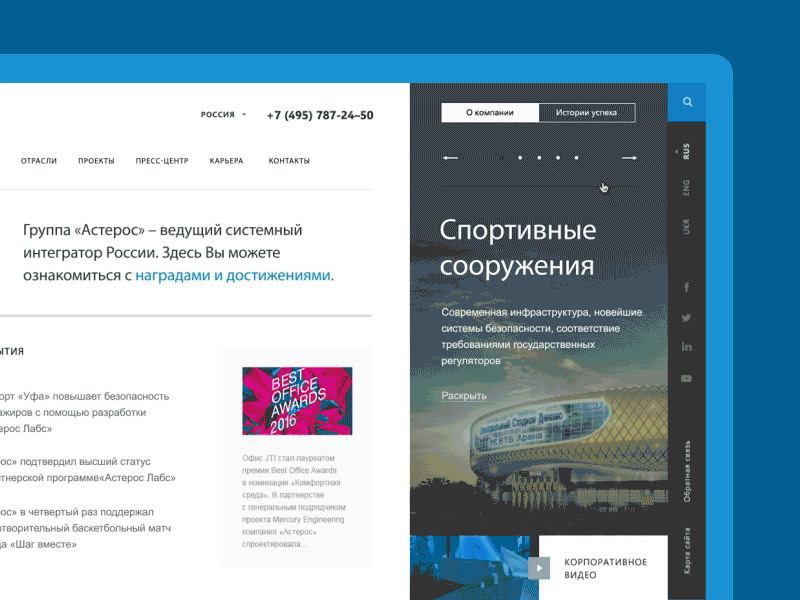Select UKR language
This screenshot has width=800, height=600.
click(686, 227)
